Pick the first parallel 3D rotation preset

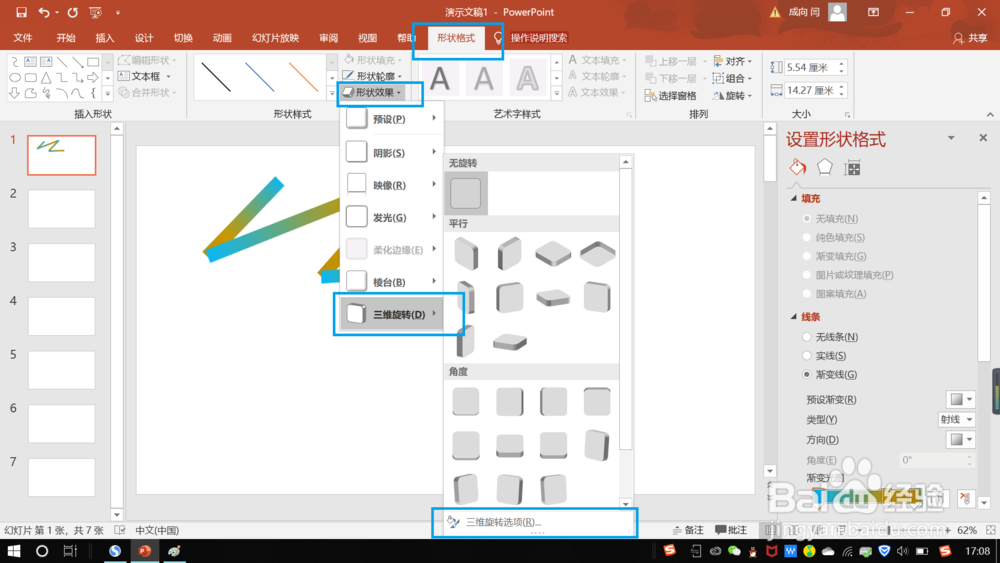tap(466, 253)
